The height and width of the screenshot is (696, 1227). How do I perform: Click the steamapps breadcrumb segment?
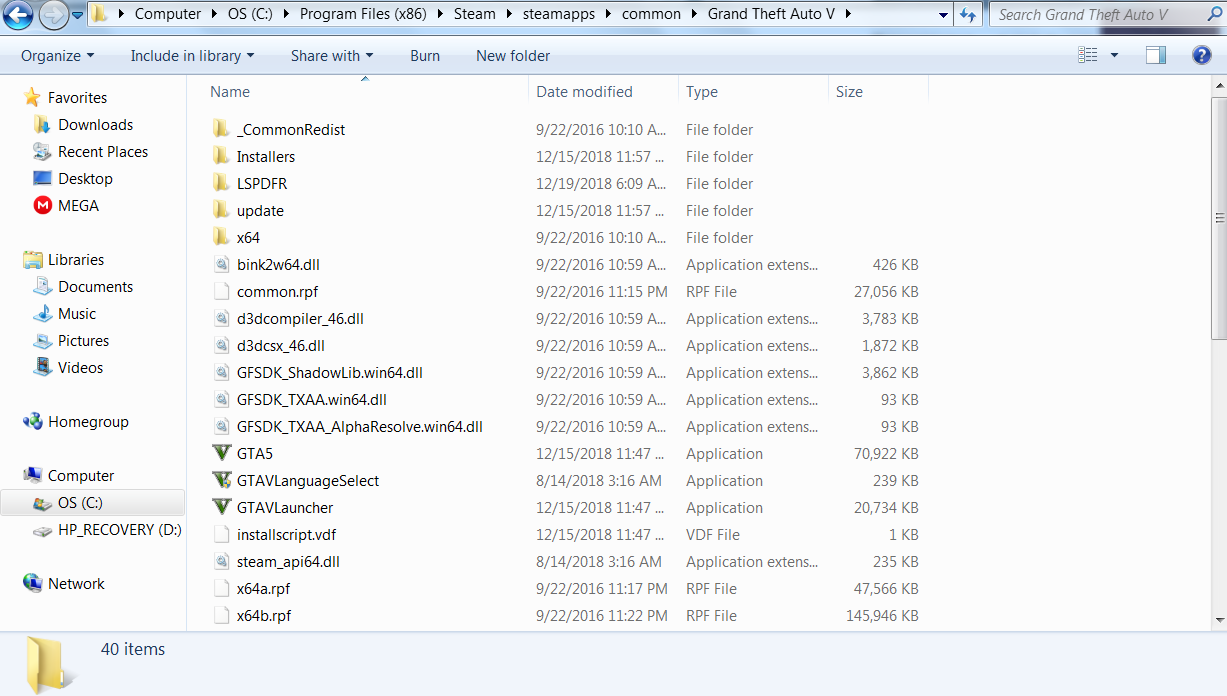558,14
